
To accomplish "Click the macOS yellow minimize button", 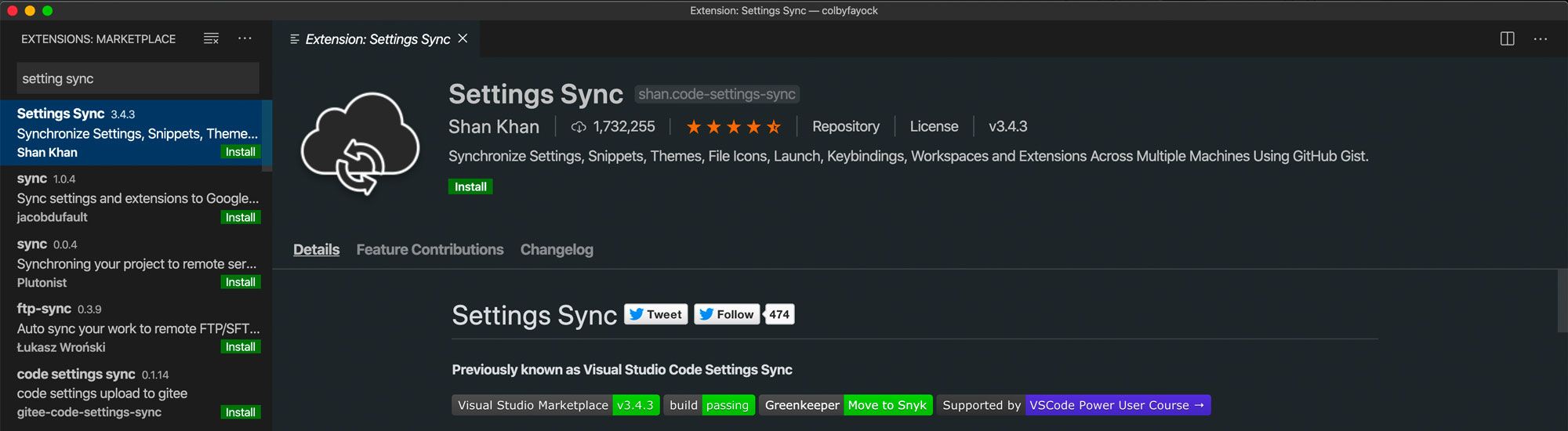I will [x=30, y=10].
